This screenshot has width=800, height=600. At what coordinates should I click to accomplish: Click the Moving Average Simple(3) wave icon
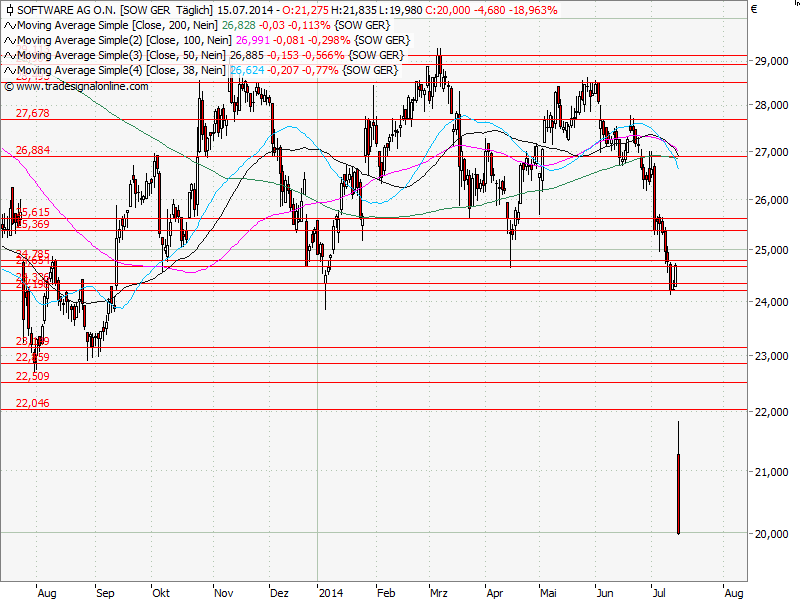[x=10, y=55]
